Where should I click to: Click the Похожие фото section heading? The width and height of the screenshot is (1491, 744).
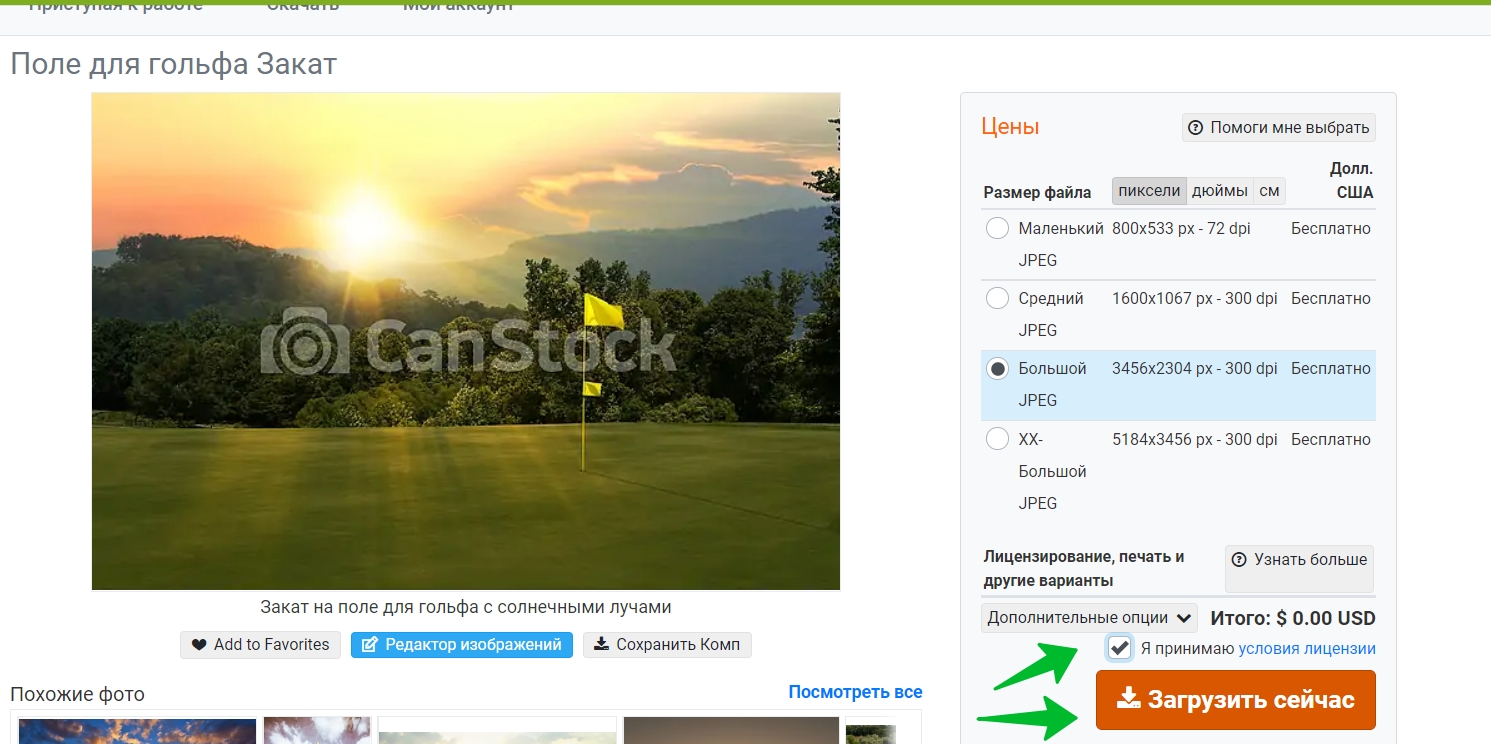tap(77, 694)
